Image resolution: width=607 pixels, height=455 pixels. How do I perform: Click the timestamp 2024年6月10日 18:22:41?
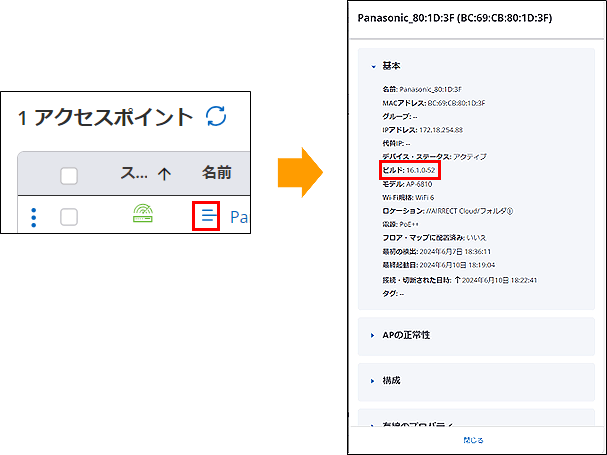[x=499, y=280]
